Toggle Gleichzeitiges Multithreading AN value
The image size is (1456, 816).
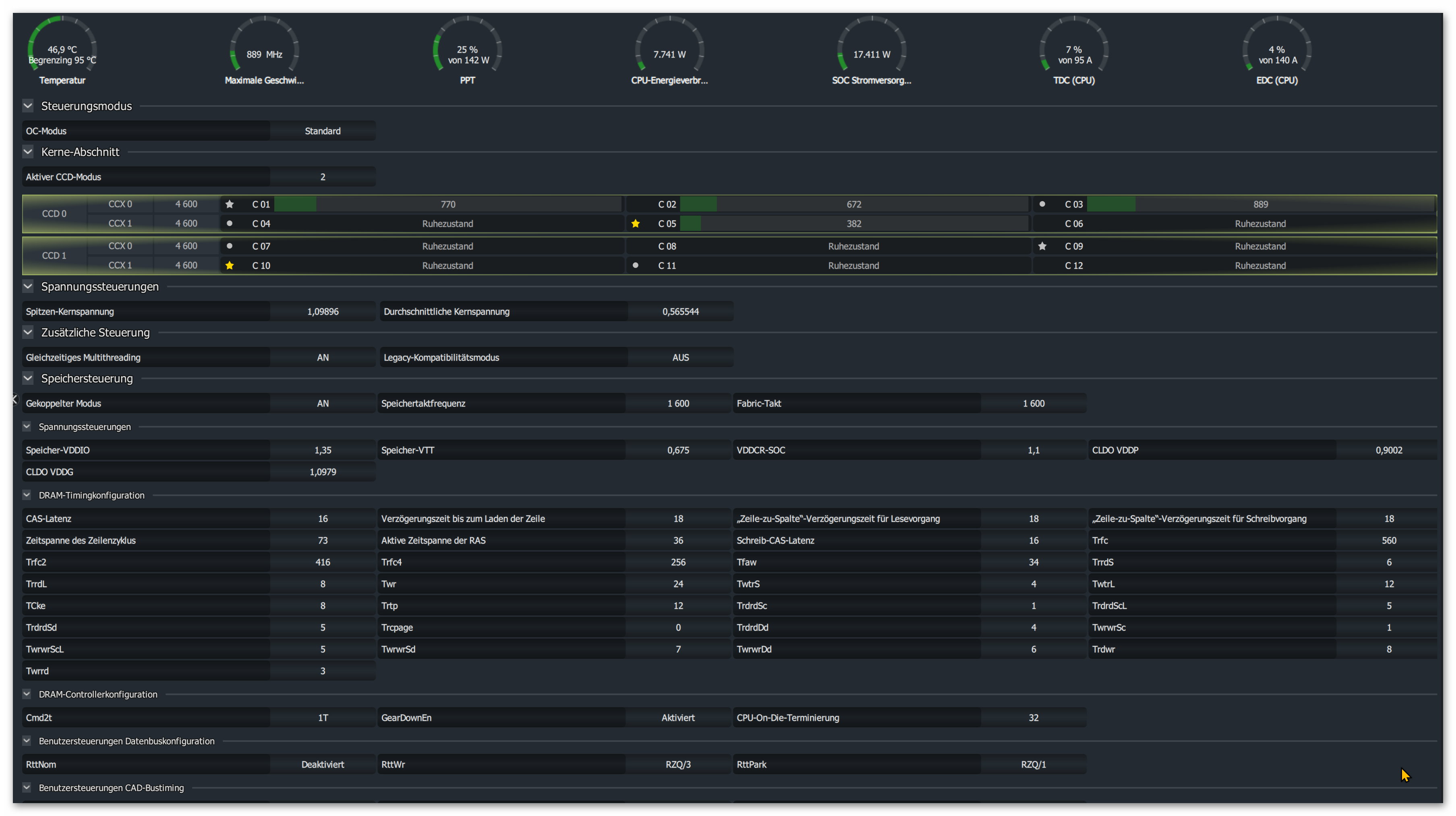click(x=323, y=357)
